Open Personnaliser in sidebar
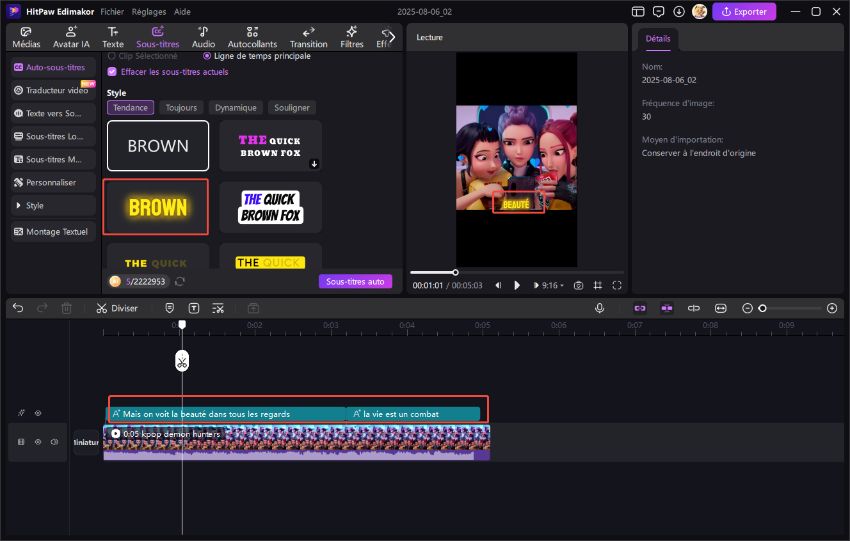 click(53, 182)
